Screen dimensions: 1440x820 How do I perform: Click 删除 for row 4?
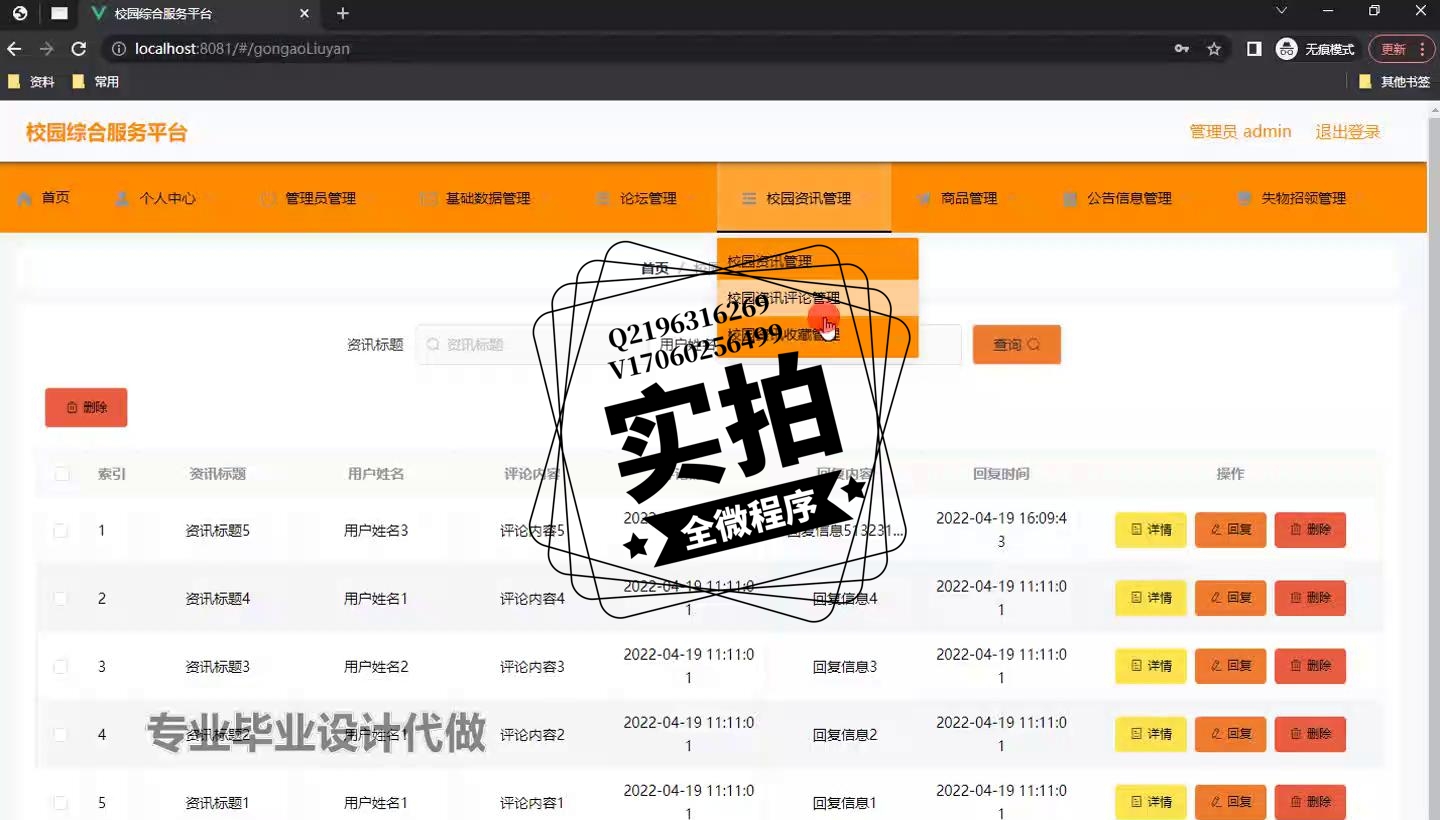click(x=1310, y=734)
